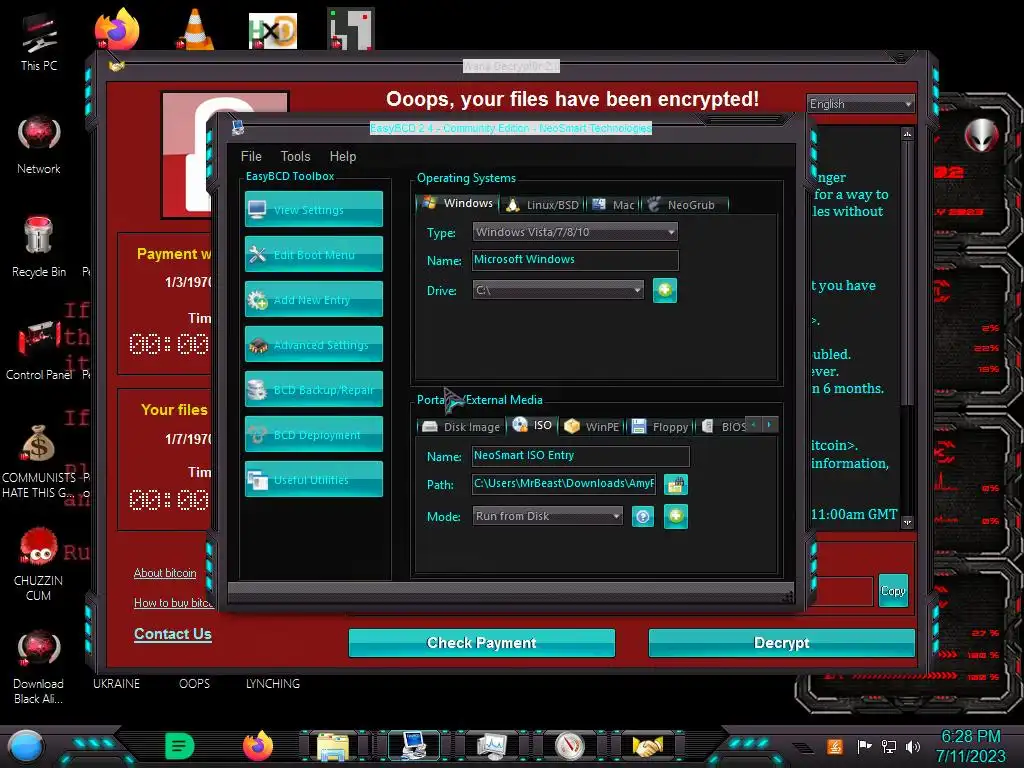The width and height of the screenshot is (1024, 768).
Task: Open performance monitor icon on taskbar
Action: [491, 746]
